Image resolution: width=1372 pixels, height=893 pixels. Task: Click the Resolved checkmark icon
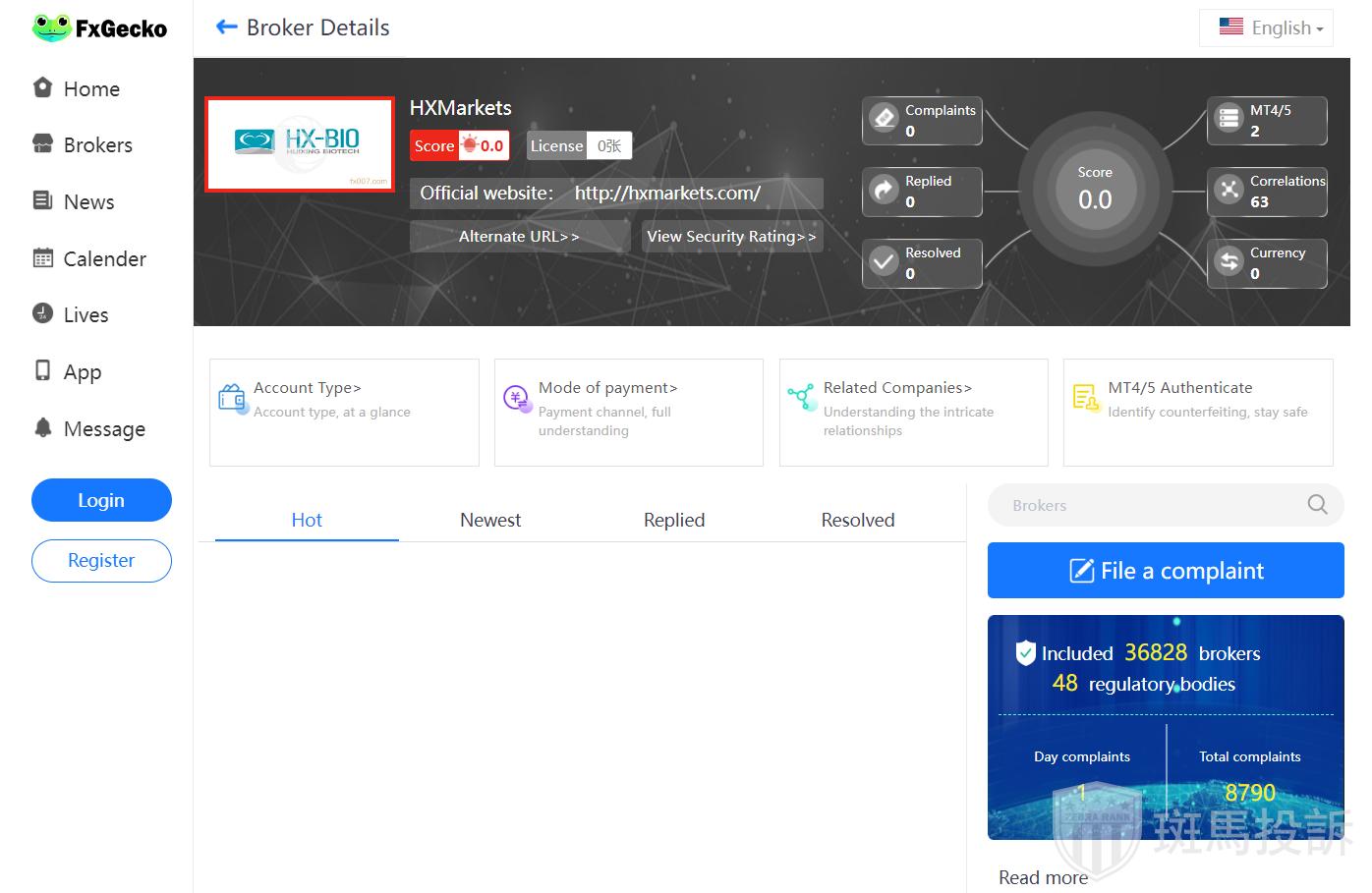click(x=885, y=262)
